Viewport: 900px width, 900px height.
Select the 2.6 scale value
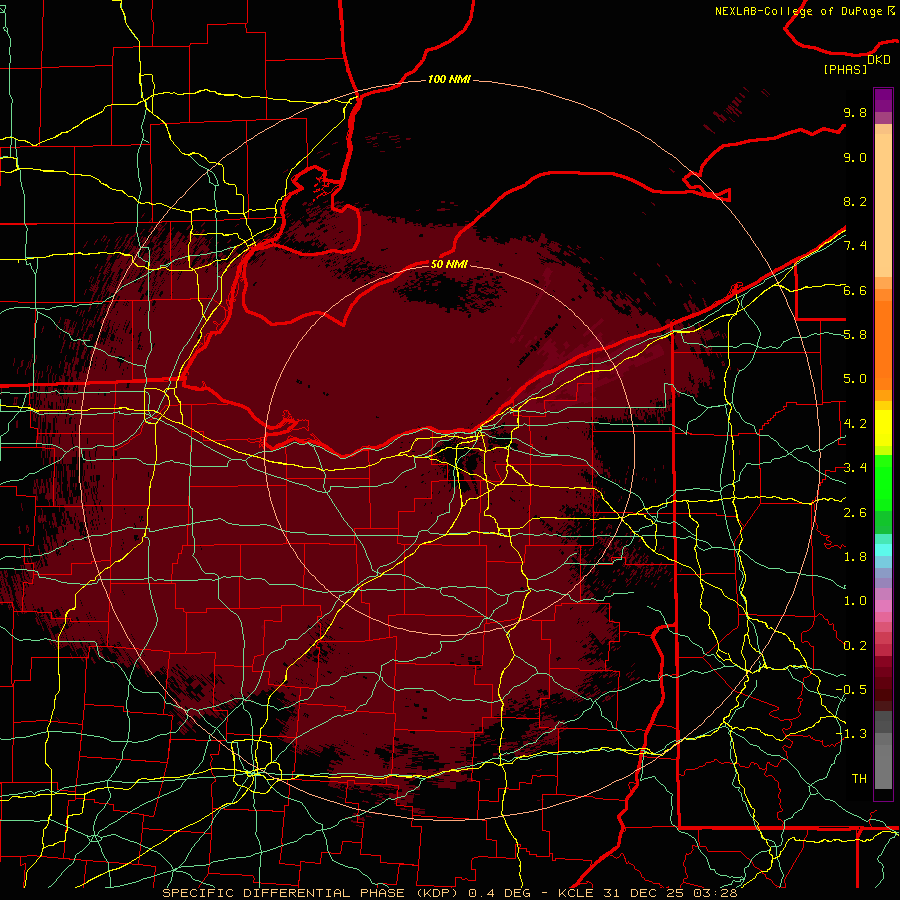click(855, 513)
